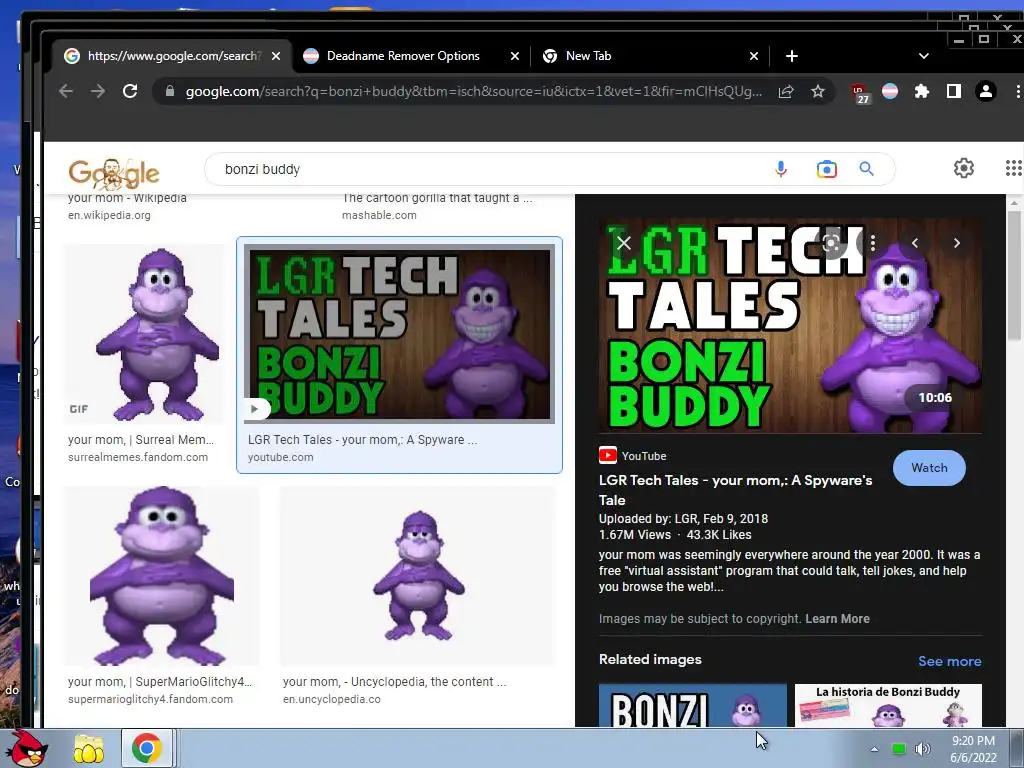Open the Learn More copyright link
This screenshot has height=768, width=1024.
coord(837,618)
